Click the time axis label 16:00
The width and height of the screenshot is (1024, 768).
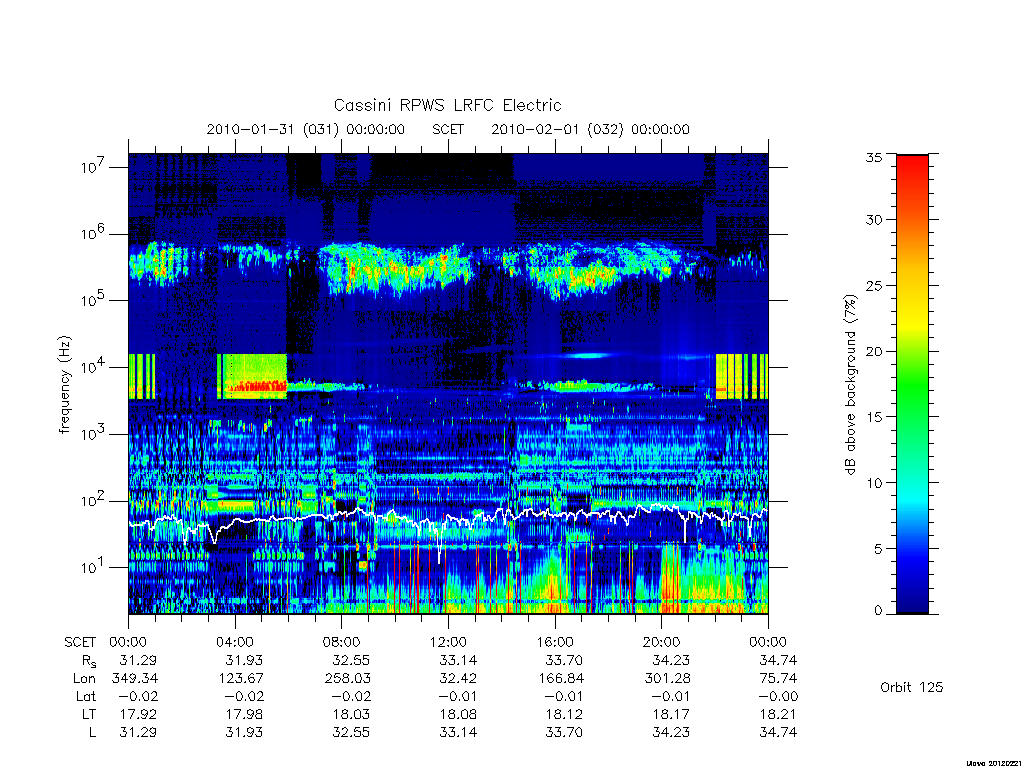point(555,642)
